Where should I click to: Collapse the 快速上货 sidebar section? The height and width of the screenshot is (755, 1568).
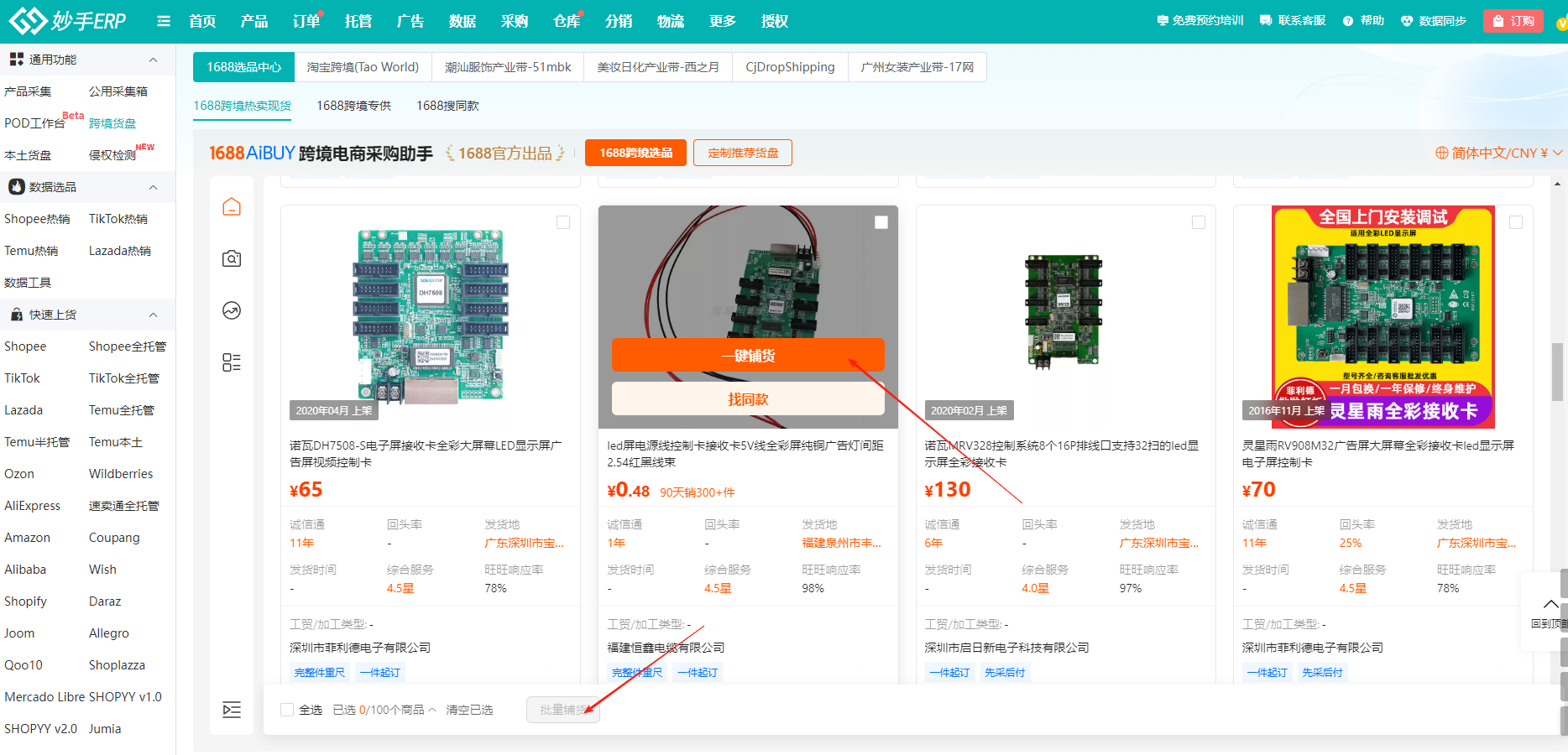153,315
